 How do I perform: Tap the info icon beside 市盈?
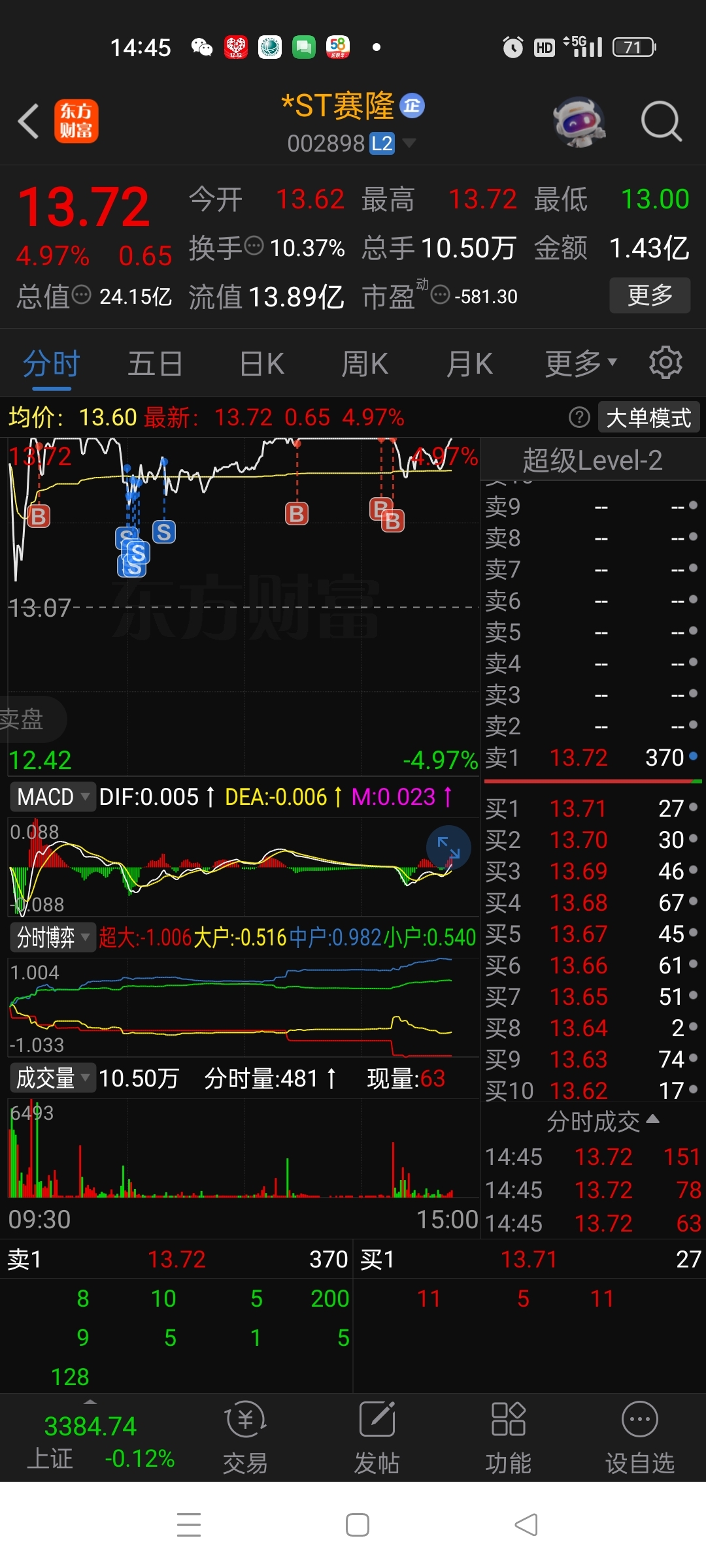[x=441, y=295]
